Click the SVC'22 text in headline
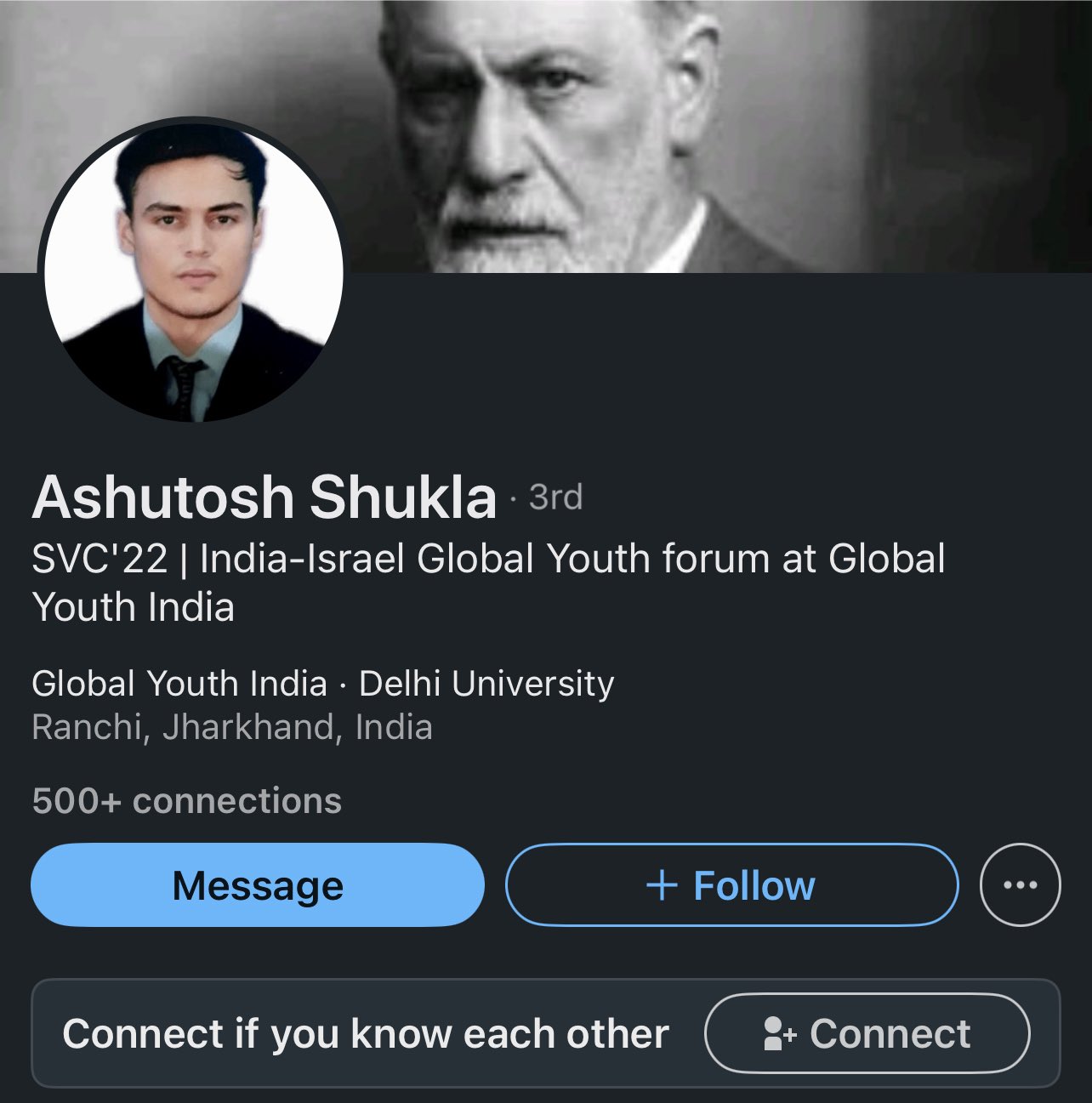The image size is (1092, 1103). click(100, 560)
